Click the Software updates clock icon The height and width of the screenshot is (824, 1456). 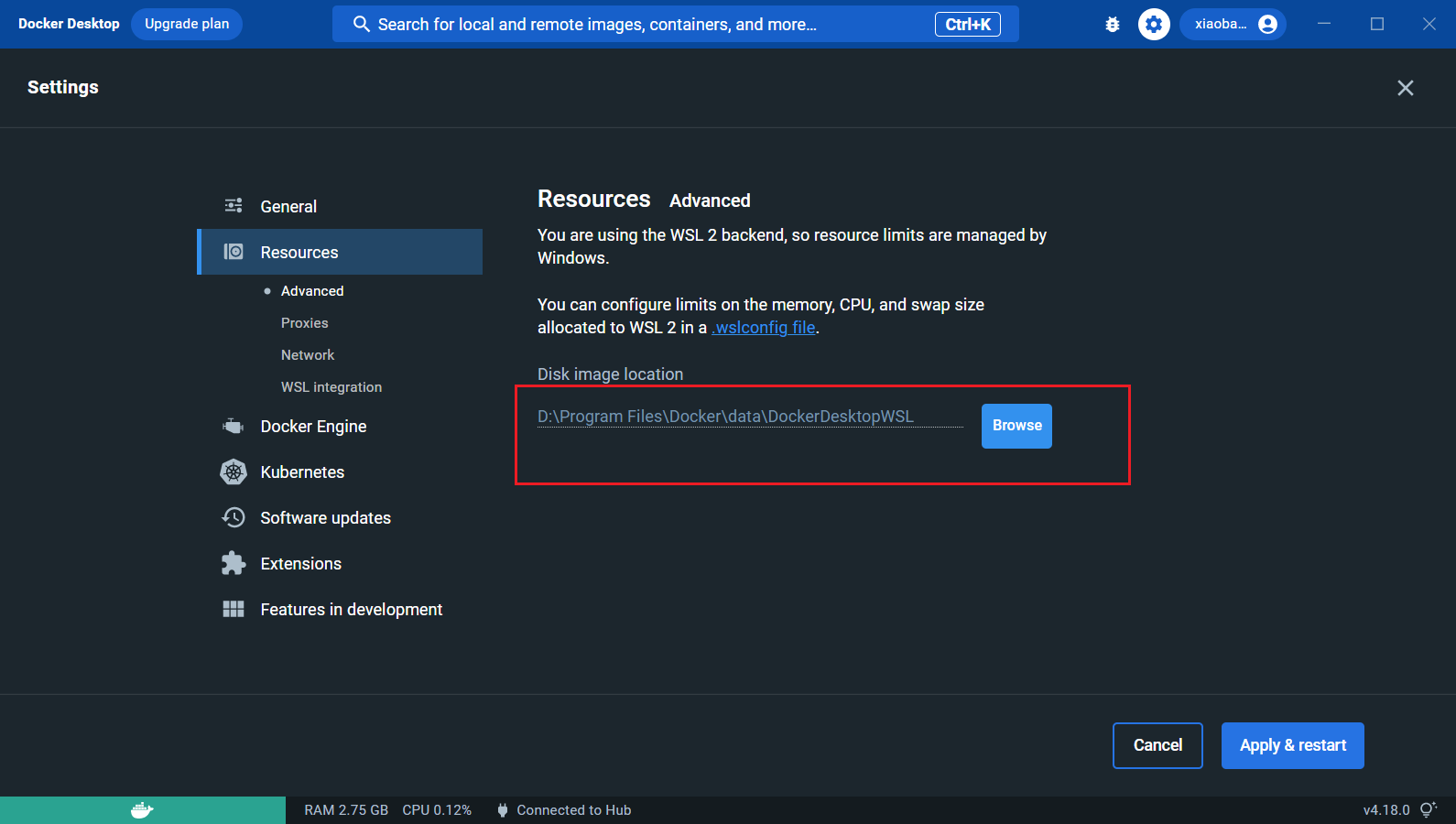click(x=234, y=517)
